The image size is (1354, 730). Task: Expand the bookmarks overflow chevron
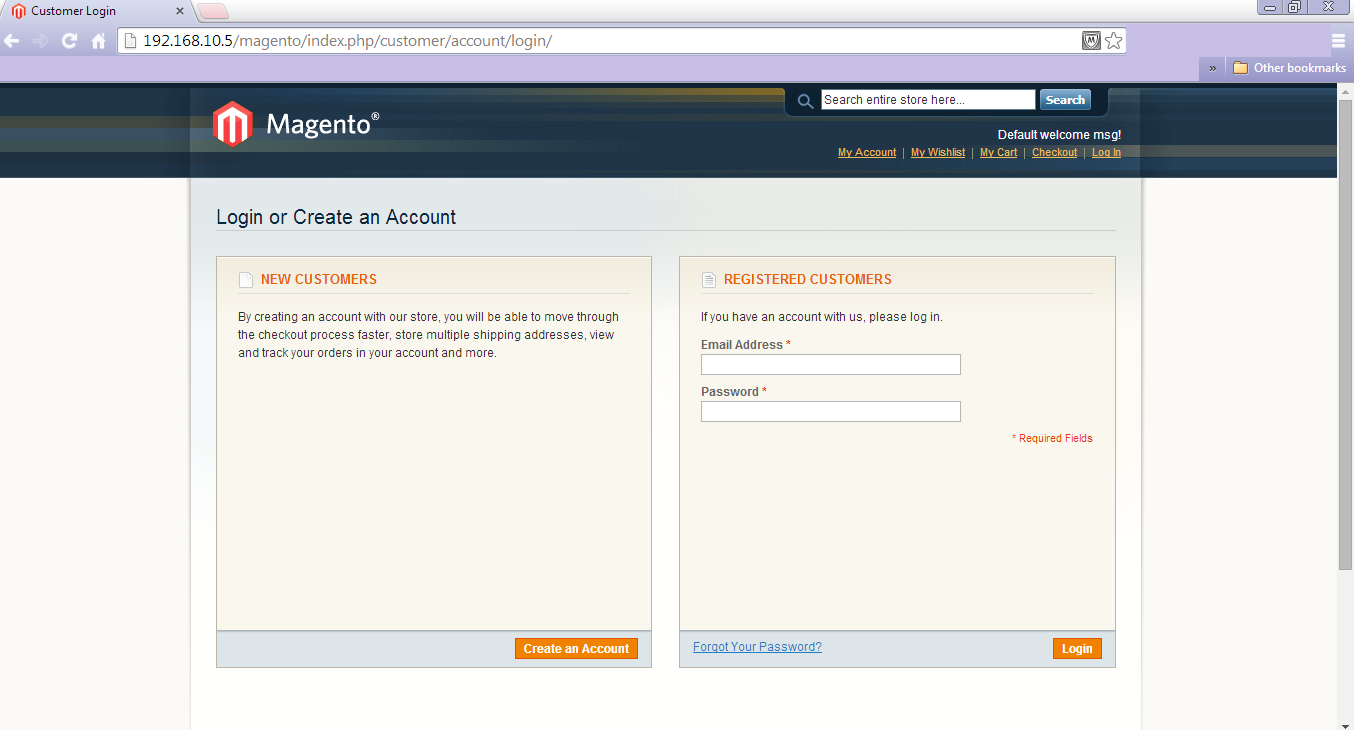click(x=1212, y=68)
